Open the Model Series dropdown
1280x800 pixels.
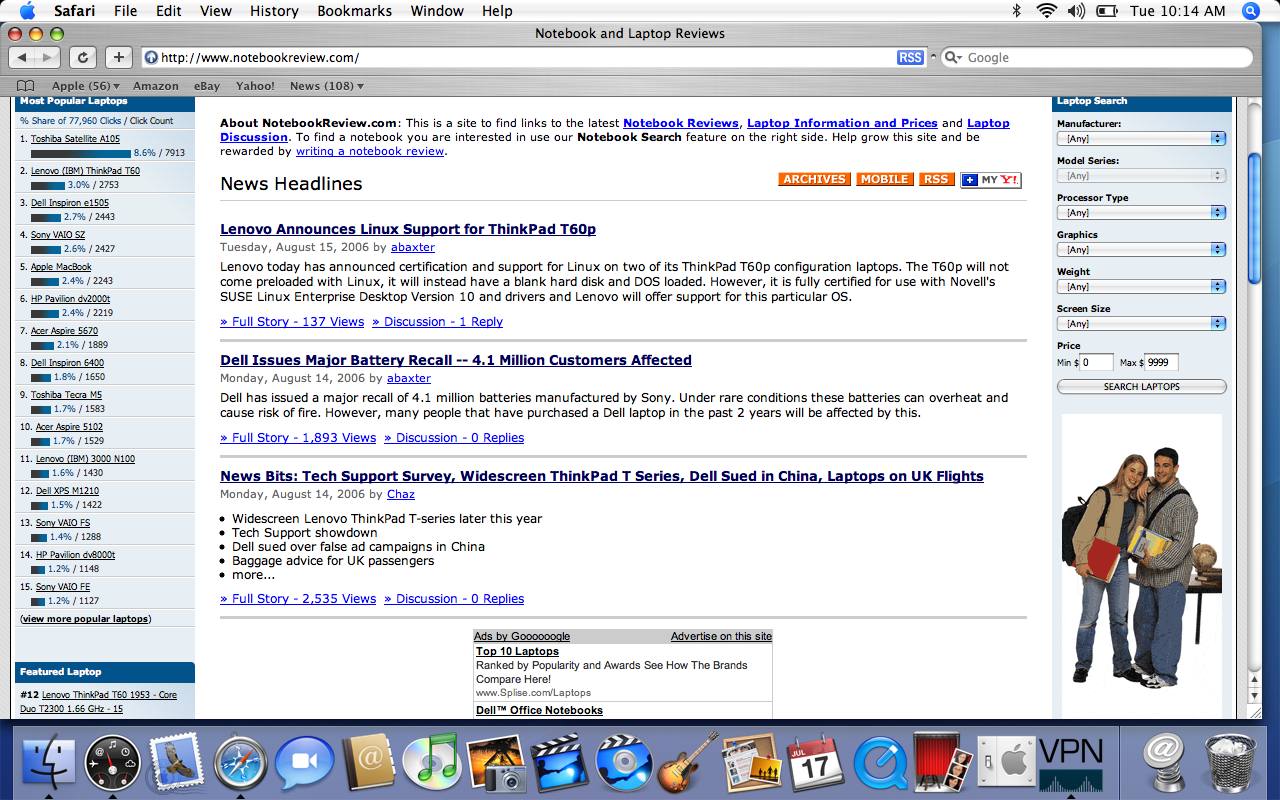click(x=1141, y=175)
